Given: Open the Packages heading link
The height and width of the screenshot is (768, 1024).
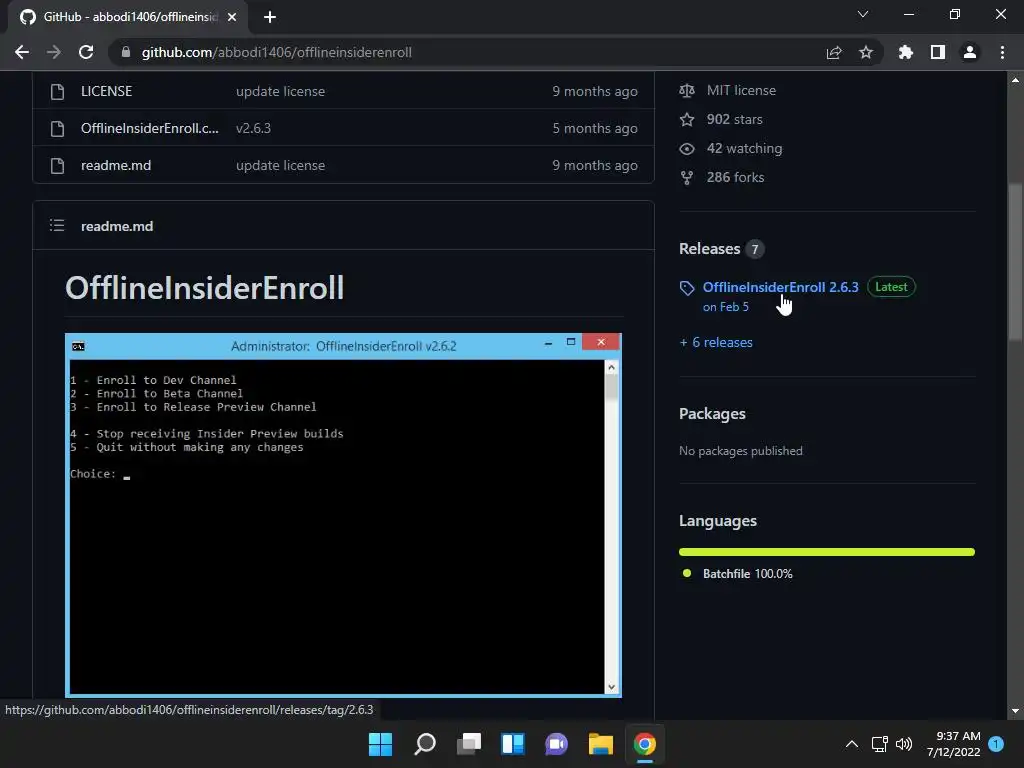Looking at the screenshot, I should [712, 414].
